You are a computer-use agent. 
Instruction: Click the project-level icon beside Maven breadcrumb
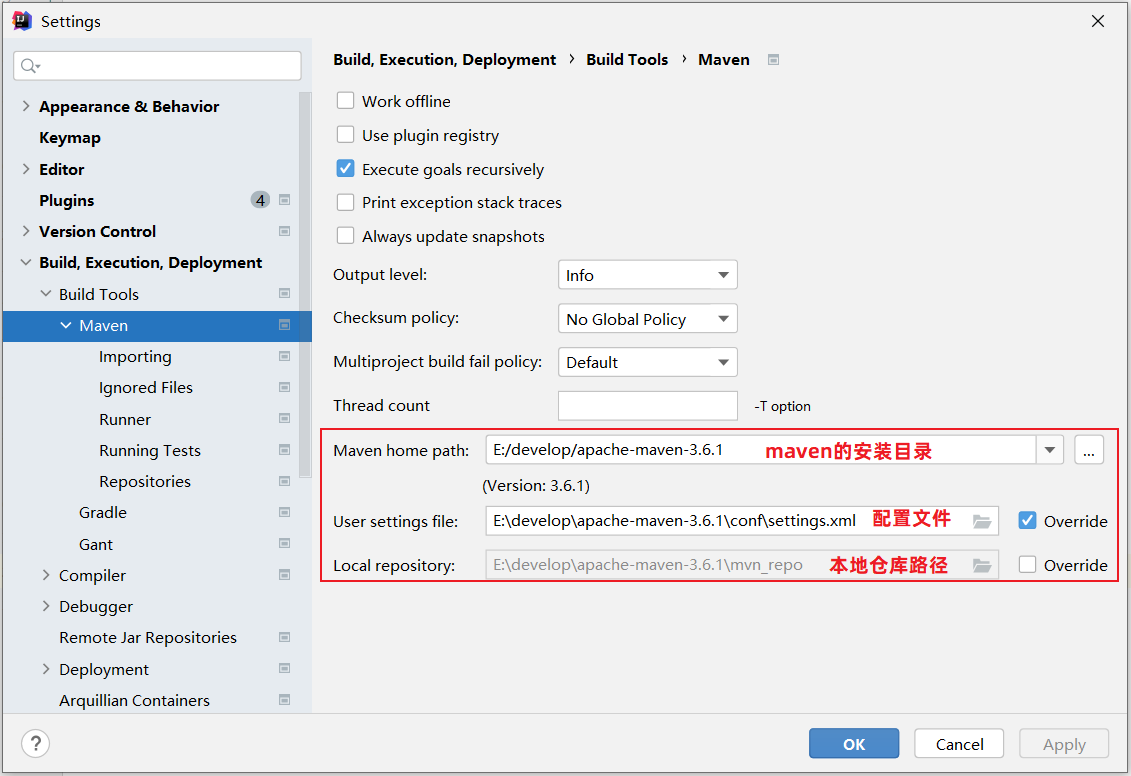[x=773, y=60]
